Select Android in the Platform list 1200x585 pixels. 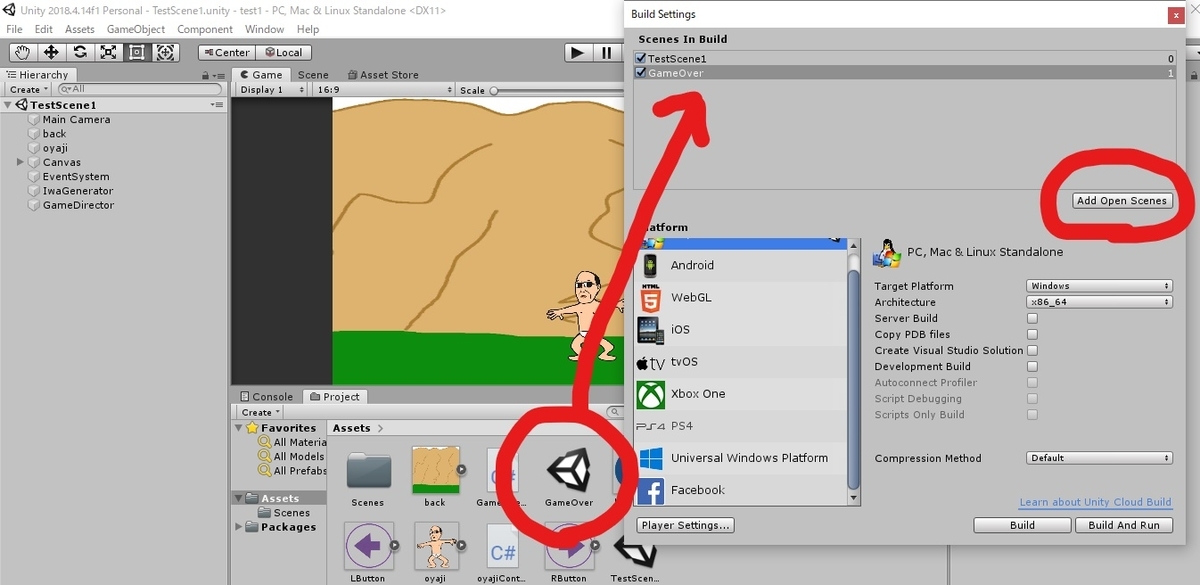[742, 265]
